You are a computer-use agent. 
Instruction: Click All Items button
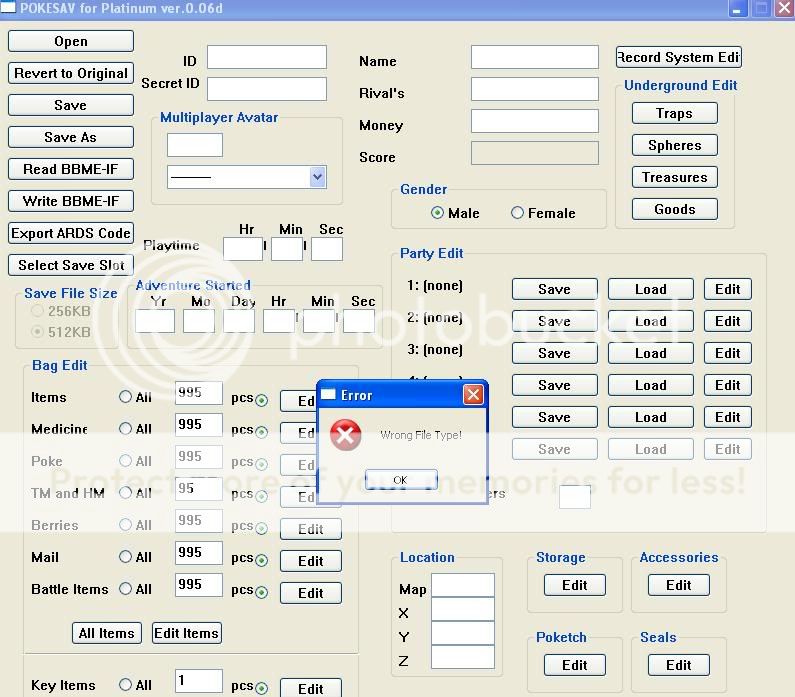point(106,633)
